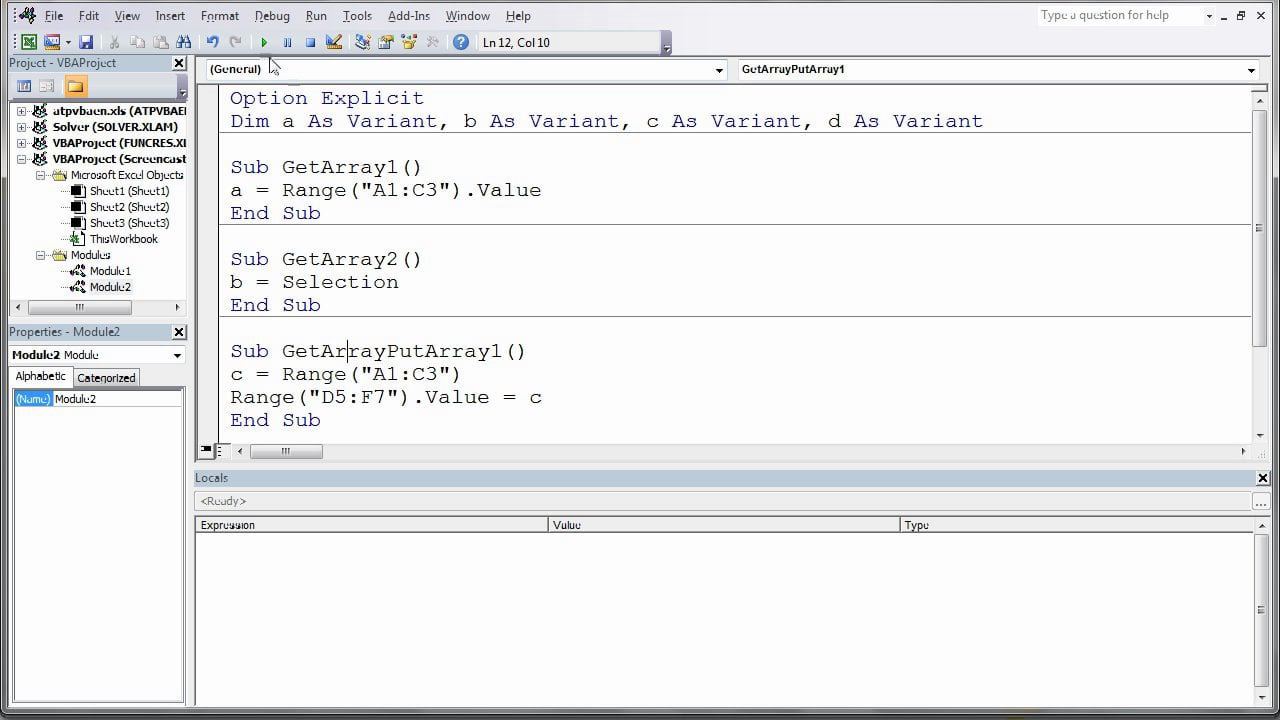The height and width of the screenshot is (720, 1280).
Task: Open the Format menu
Action: [x=219, y=16]
